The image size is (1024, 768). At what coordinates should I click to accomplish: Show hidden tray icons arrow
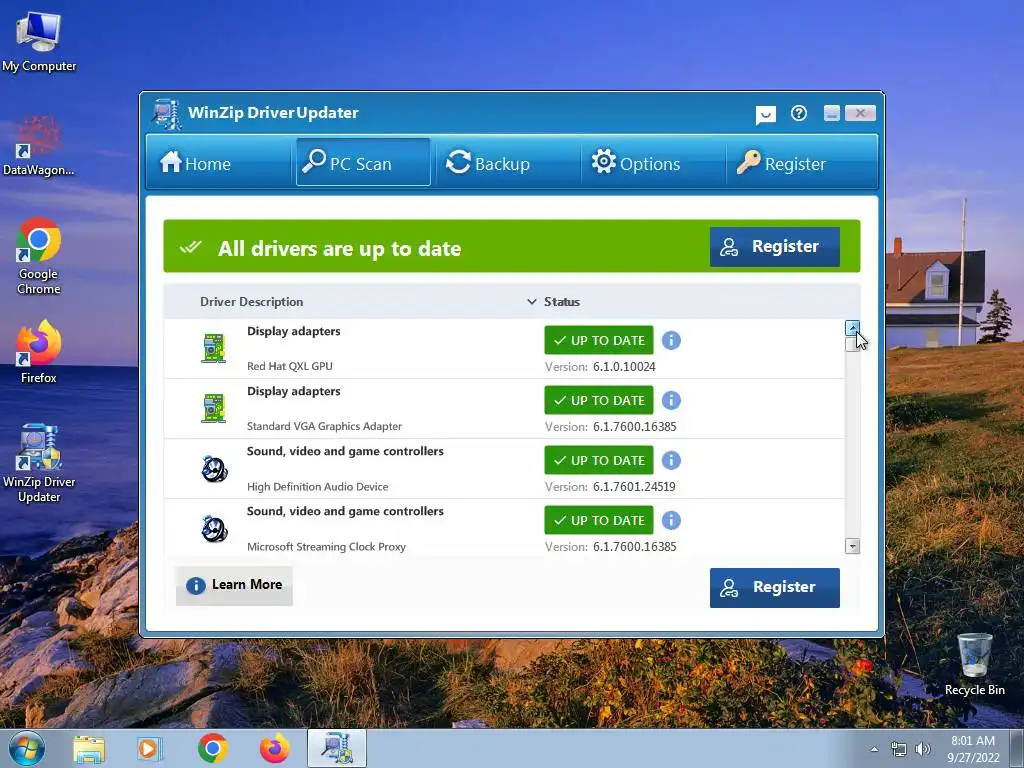click(x=874, y=750)
